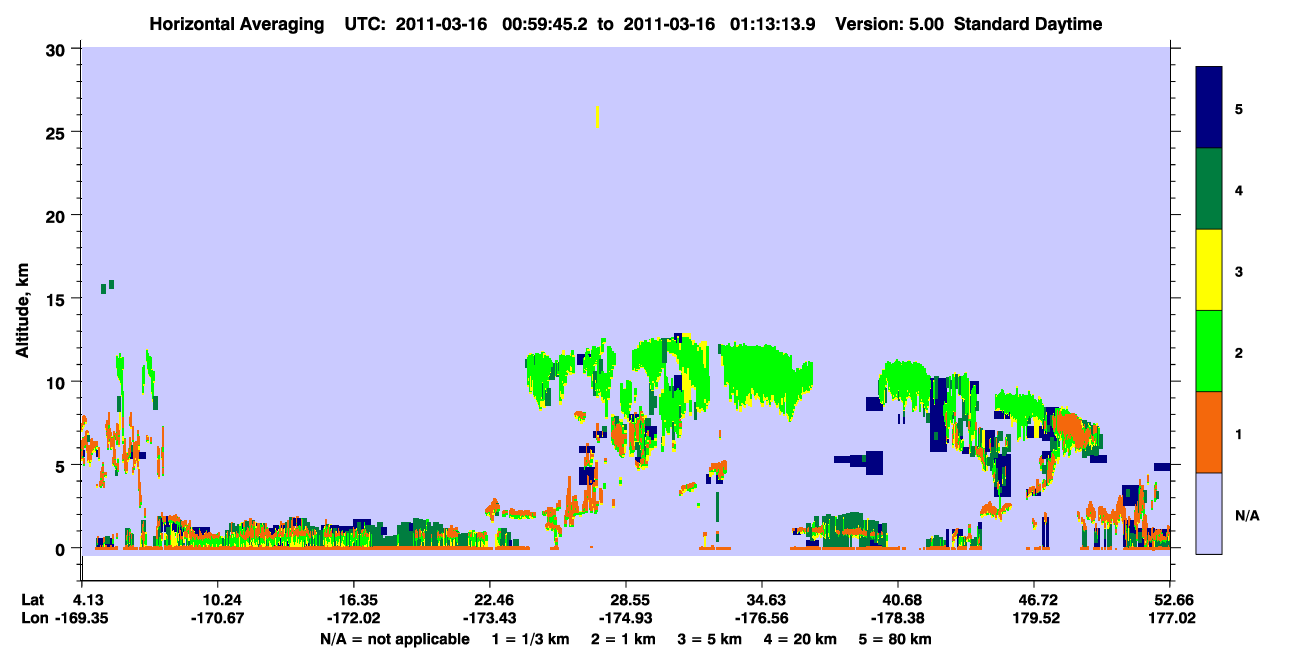Click the latitude value 10.24
Viewport: 1300px width, 667px height.
(x=218, y=600)
